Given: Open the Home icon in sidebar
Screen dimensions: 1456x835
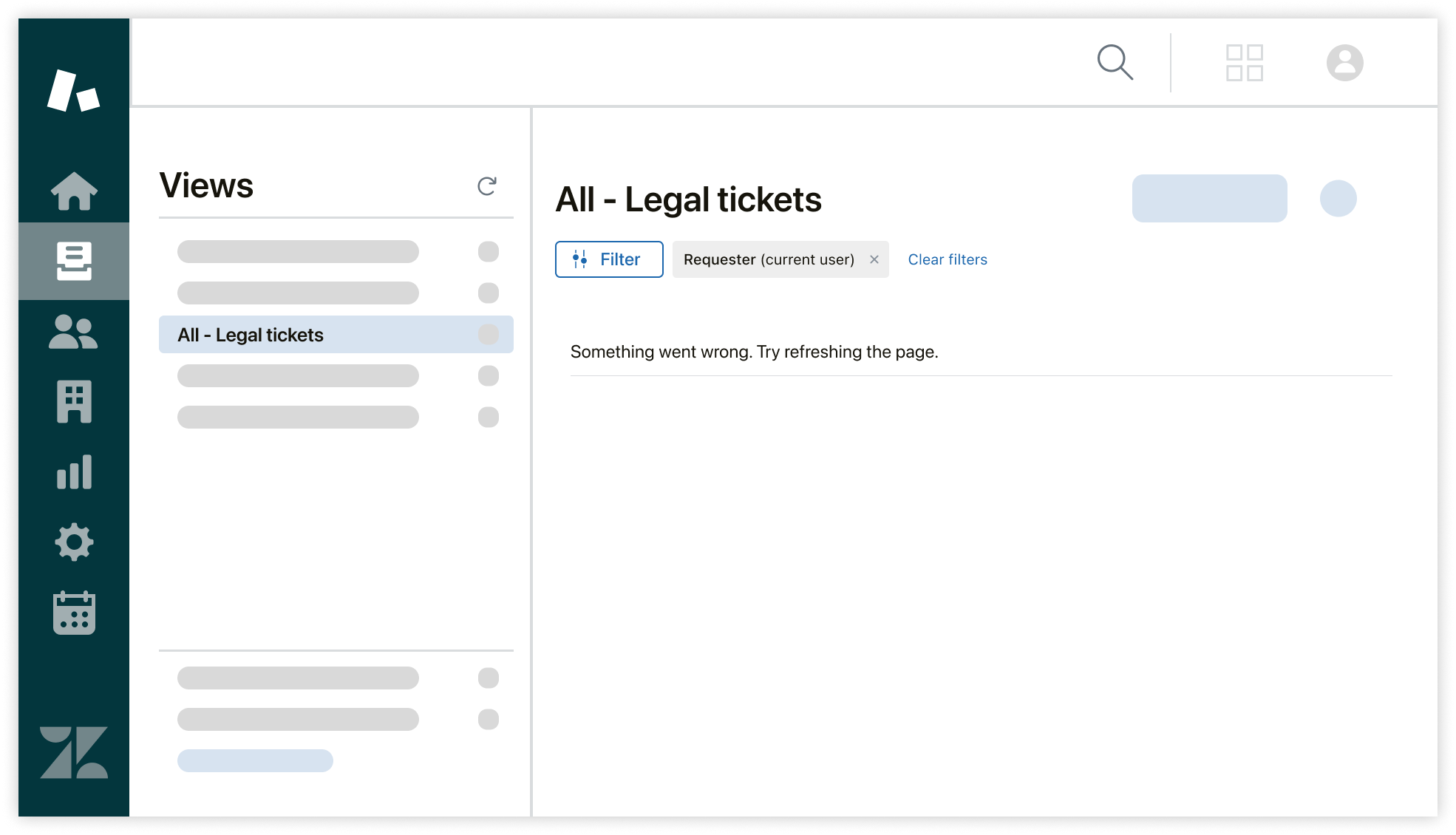Looking at the screenshot, I should (74, 191).
